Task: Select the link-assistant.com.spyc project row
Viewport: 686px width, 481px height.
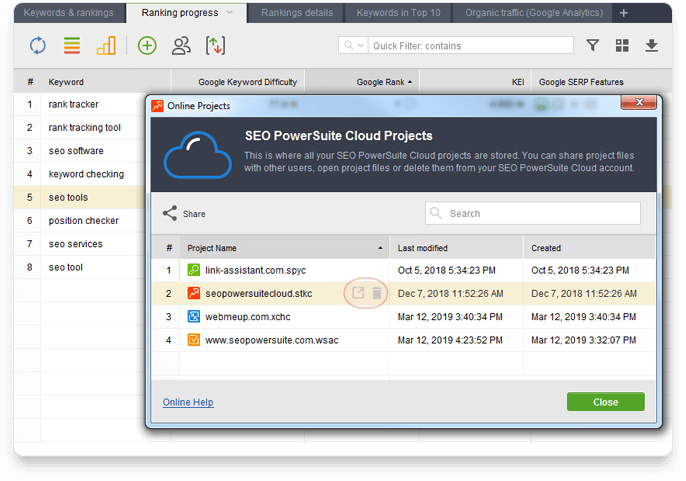Action: click(403, 270)
